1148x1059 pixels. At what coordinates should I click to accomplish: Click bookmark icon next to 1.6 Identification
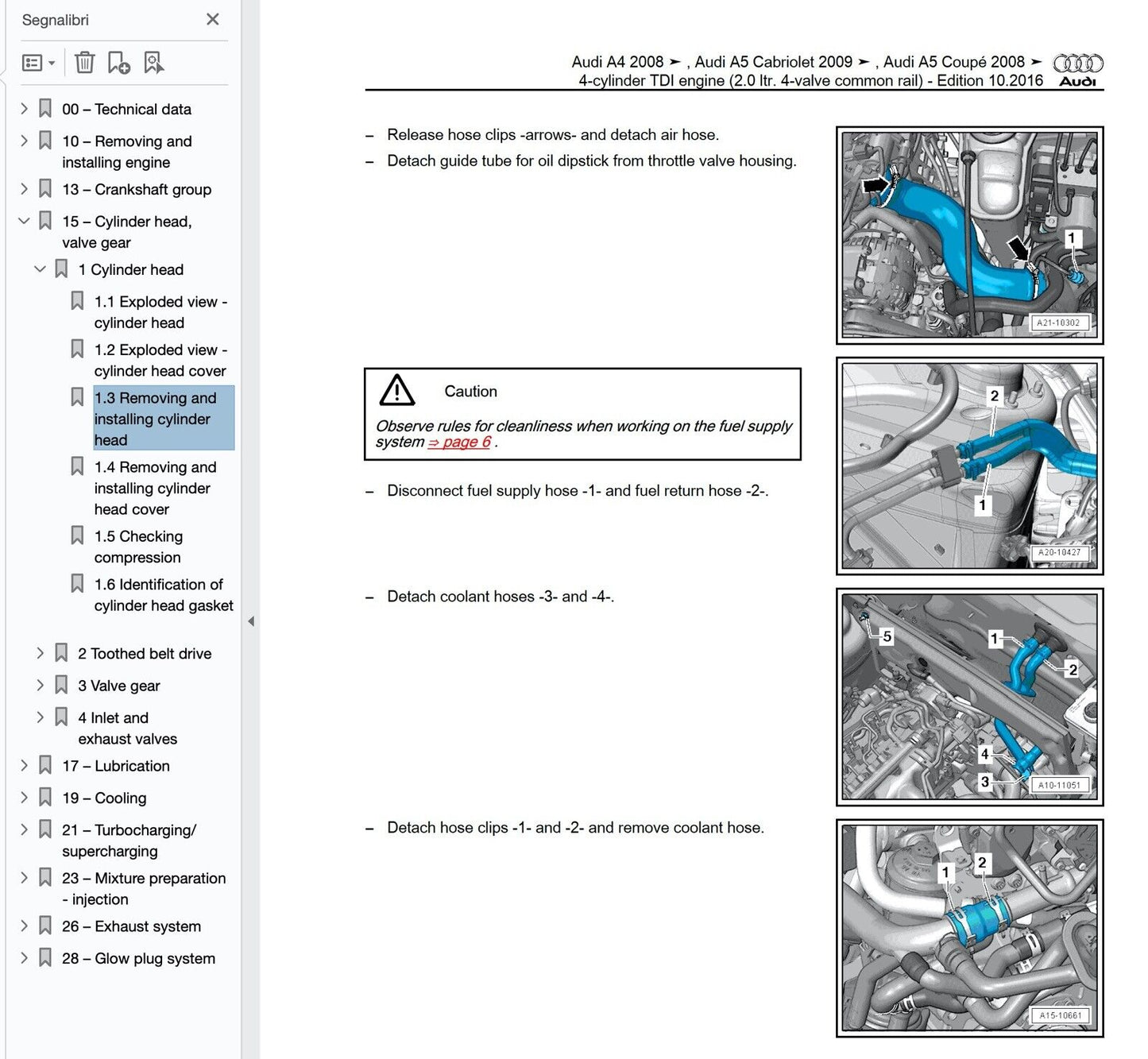click(77, 584)
